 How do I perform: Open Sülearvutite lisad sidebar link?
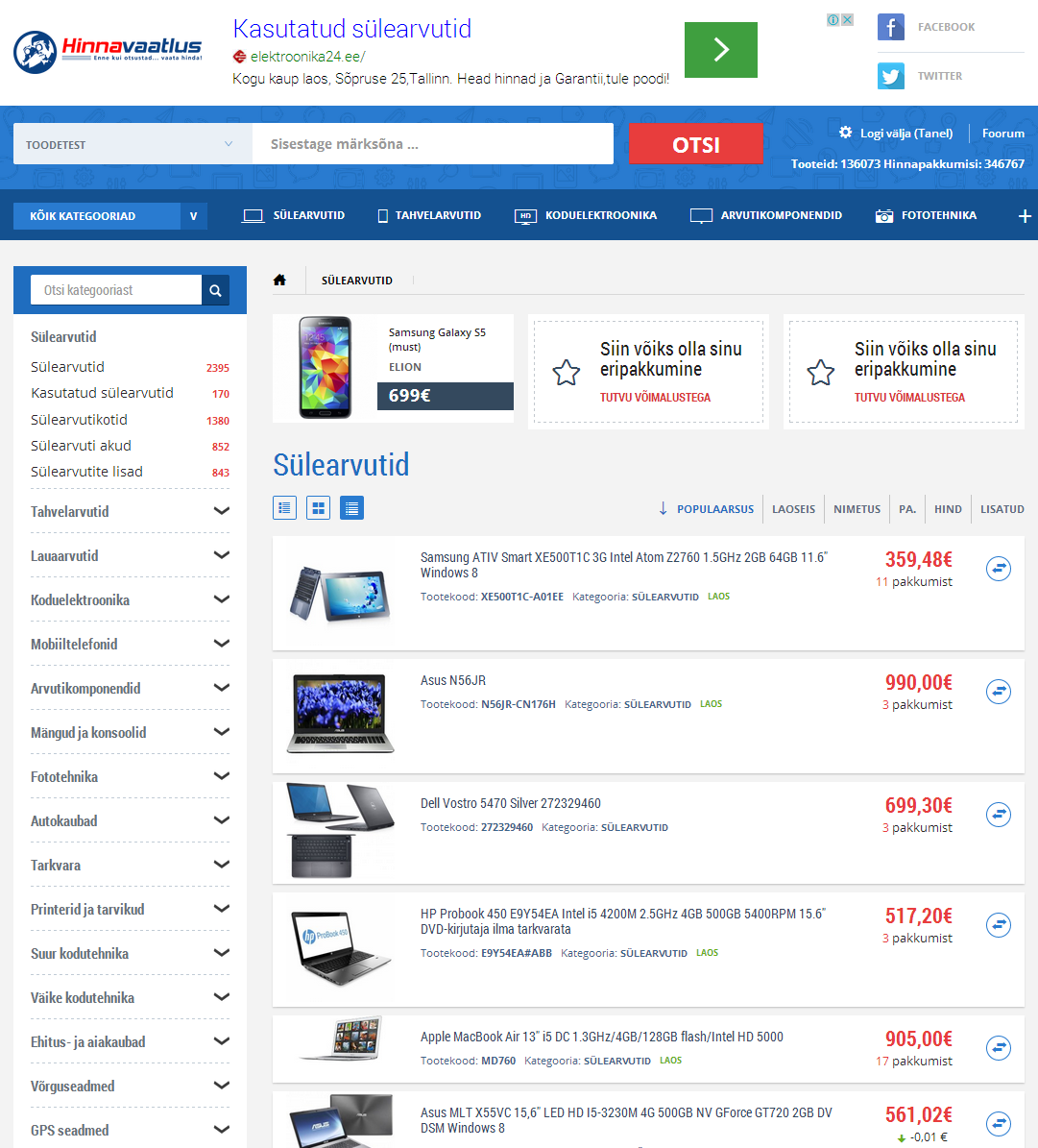click(86, 473)
